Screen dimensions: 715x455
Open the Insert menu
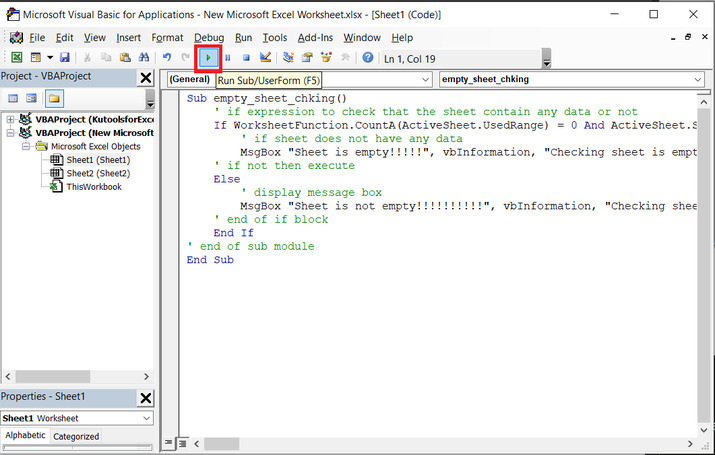point(128,38)
